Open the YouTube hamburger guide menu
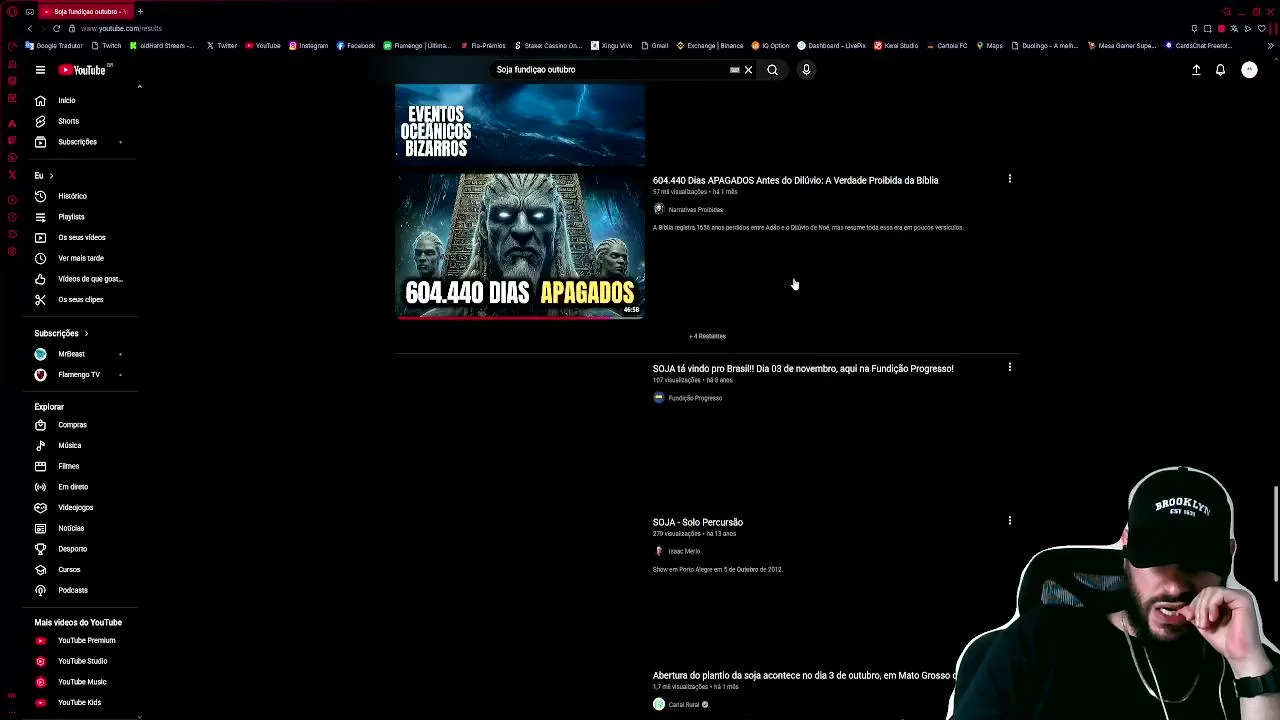Screen dimensions: 1280x720 (40, 70)
